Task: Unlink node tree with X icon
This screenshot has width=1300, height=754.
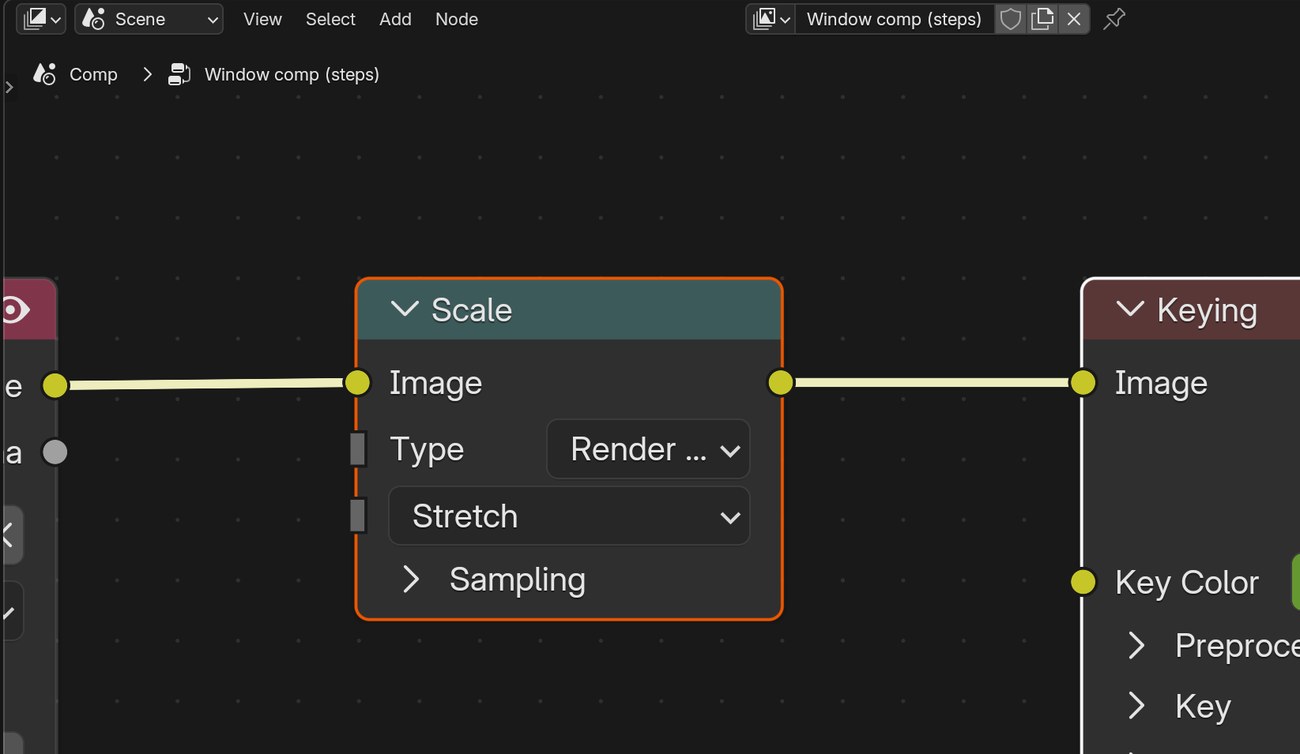Action: [x=1074, y=19]
